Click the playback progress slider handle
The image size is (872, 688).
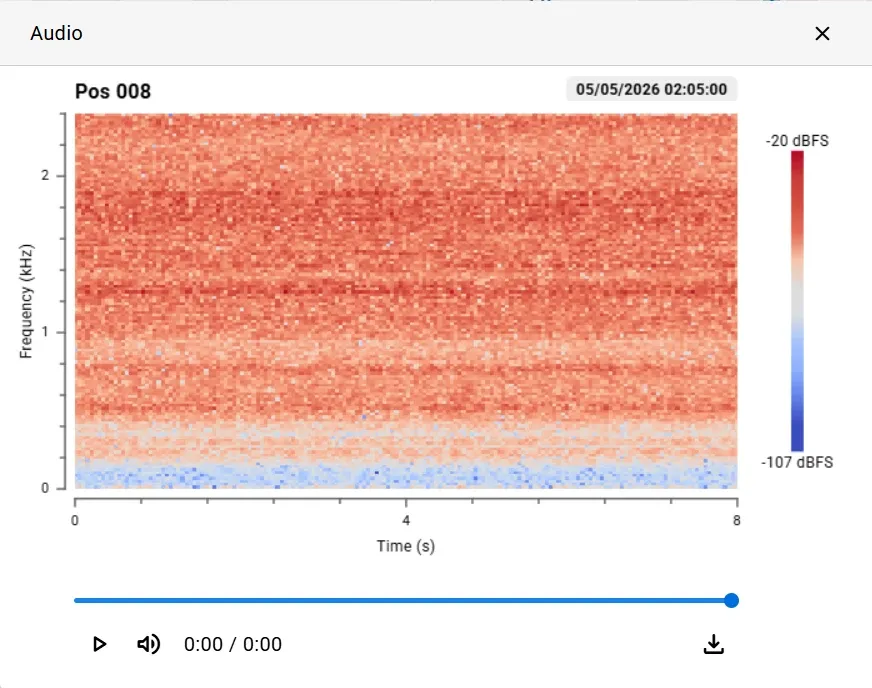[x=731, y=600]
